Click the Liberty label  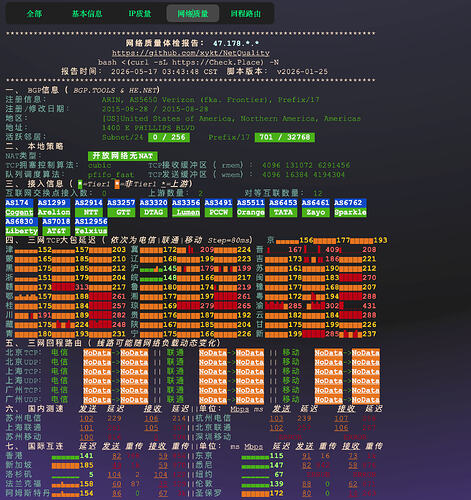click(x=21, y=231)
